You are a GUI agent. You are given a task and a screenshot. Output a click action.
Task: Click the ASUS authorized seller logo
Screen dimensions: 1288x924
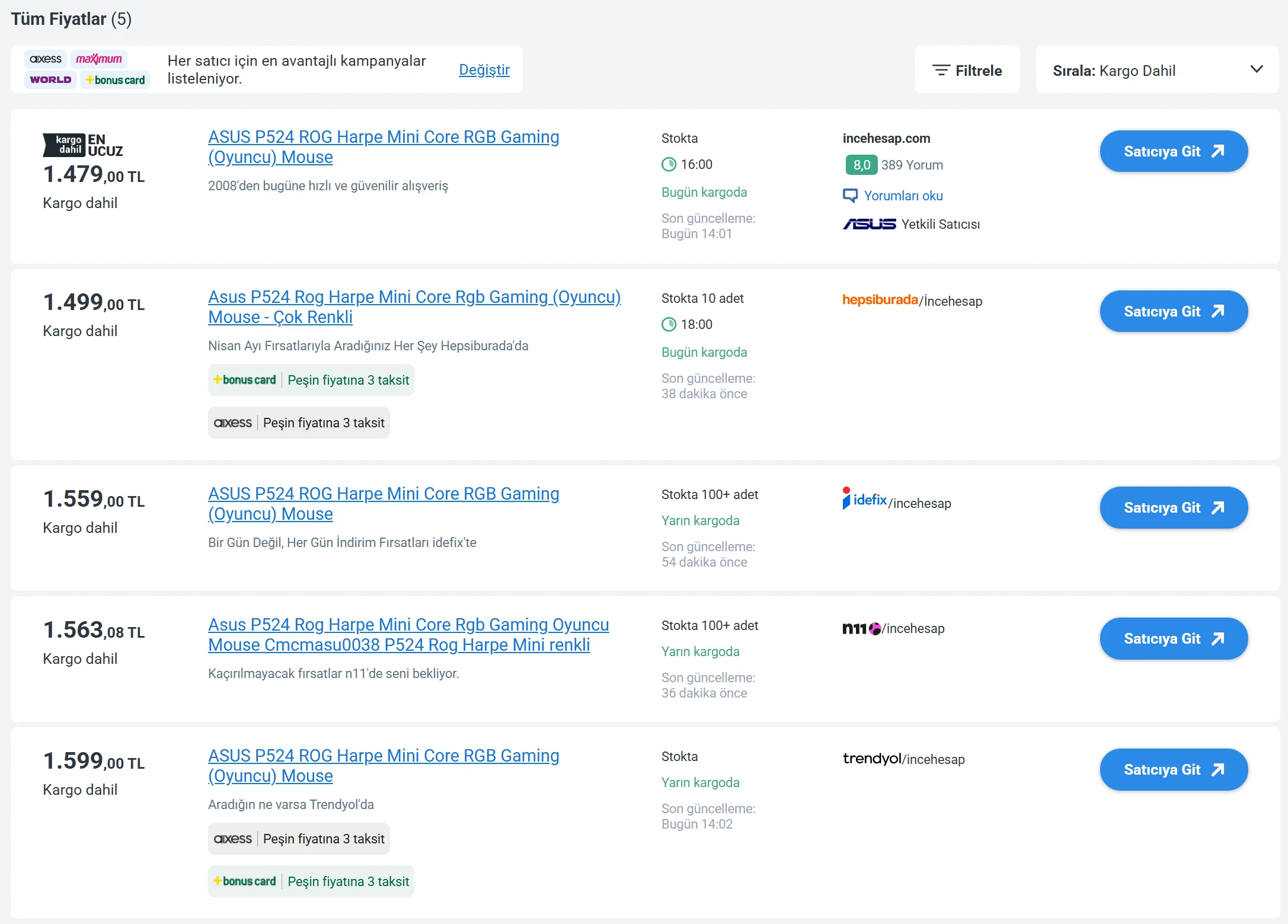point(869,224)
